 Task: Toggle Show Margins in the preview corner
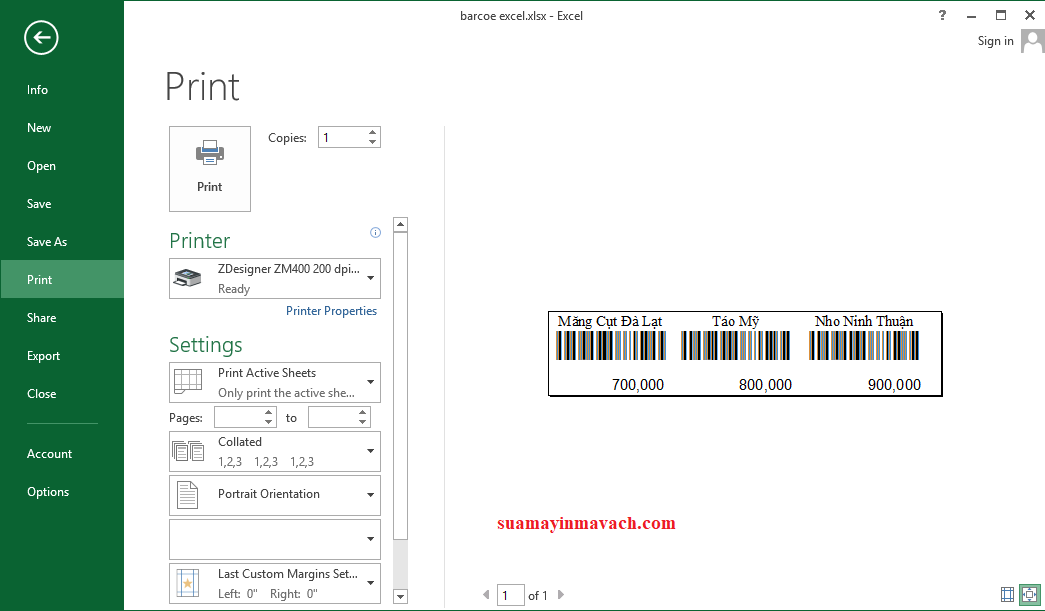[x=1008, y=595]
